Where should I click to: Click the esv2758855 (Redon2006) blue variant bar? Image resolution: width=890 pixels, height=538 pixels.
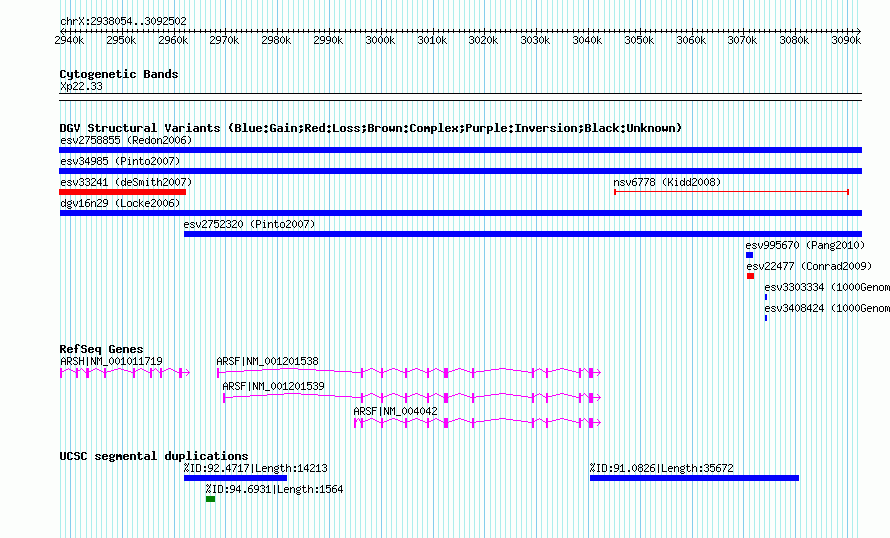coord(460,150)
